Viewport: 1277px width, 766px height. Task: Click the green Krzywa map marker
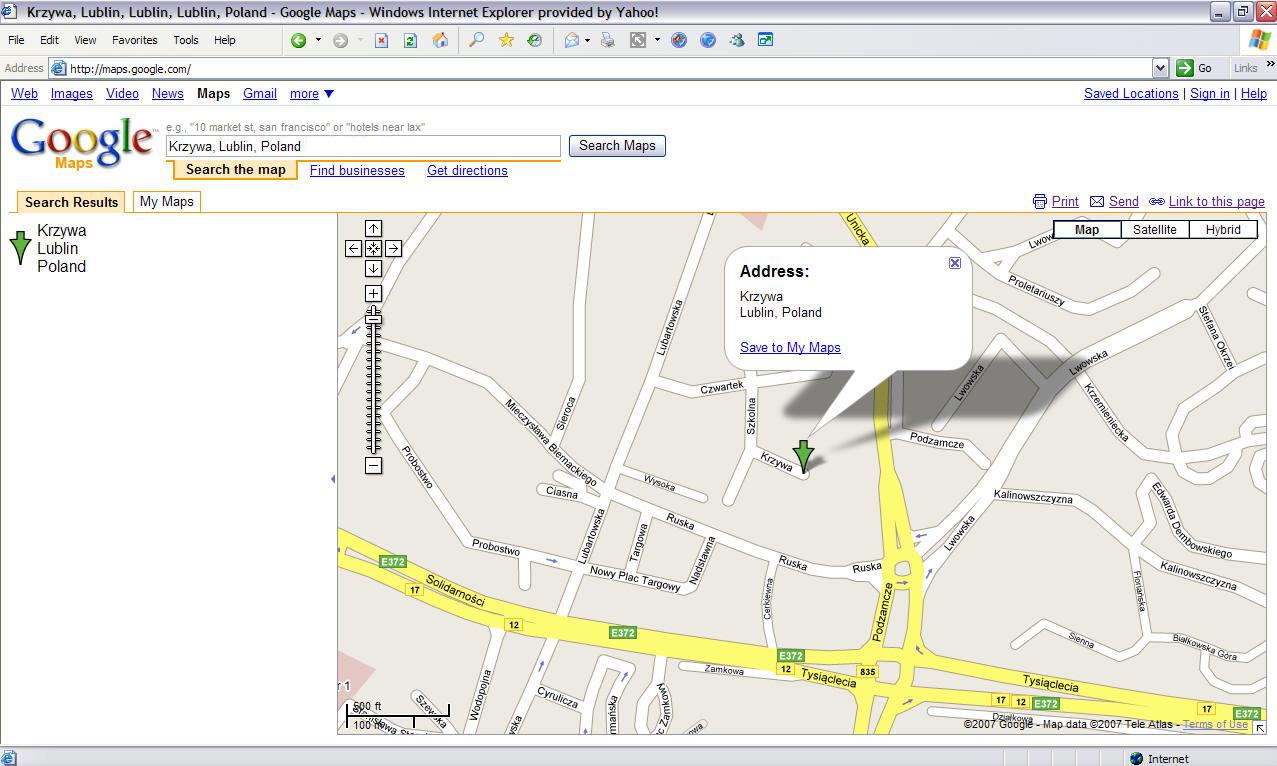pyautogui.click(x=803, y=456)
